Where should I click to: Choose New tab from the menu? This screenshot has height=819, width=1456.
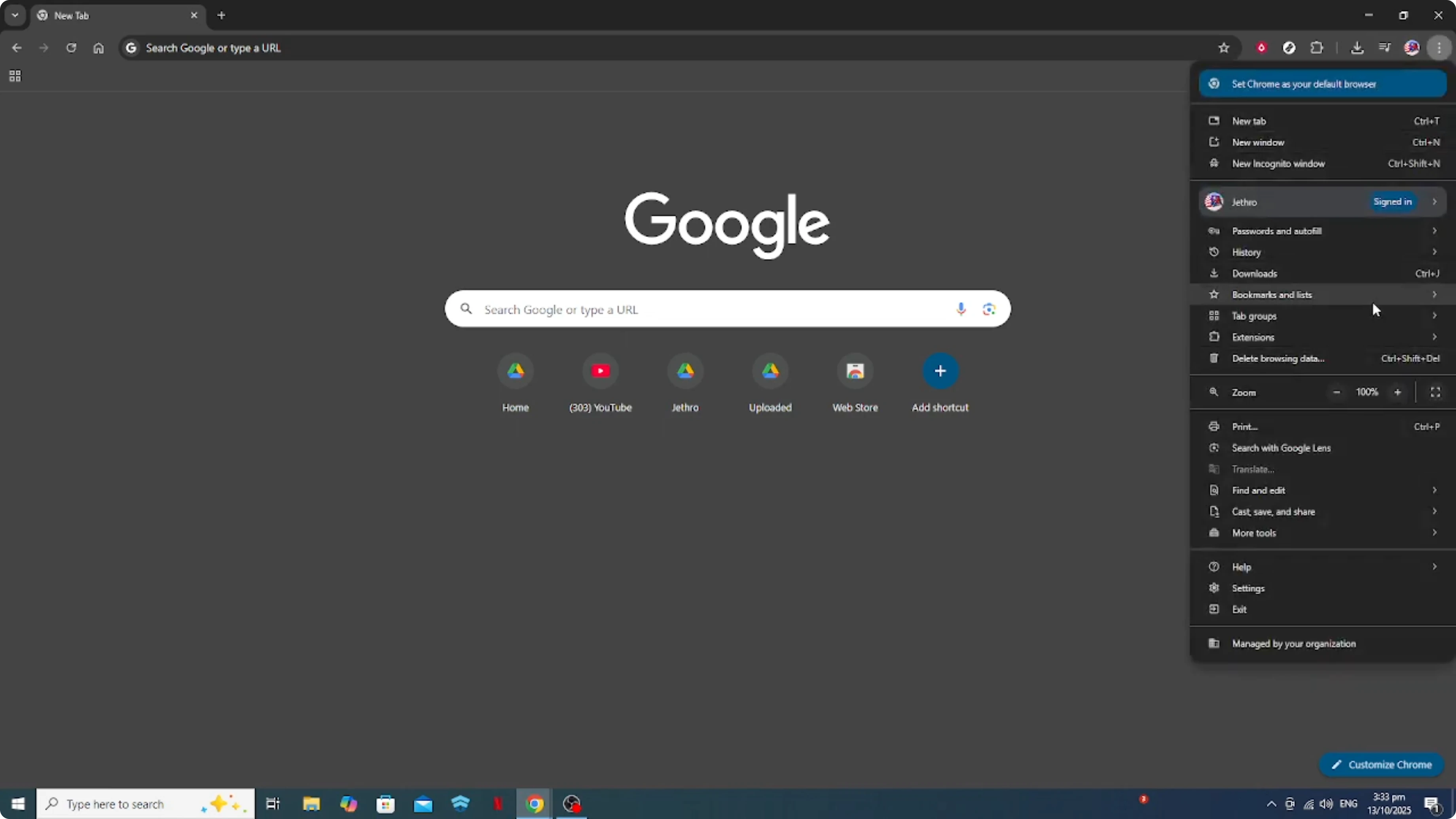[1322, 121]
